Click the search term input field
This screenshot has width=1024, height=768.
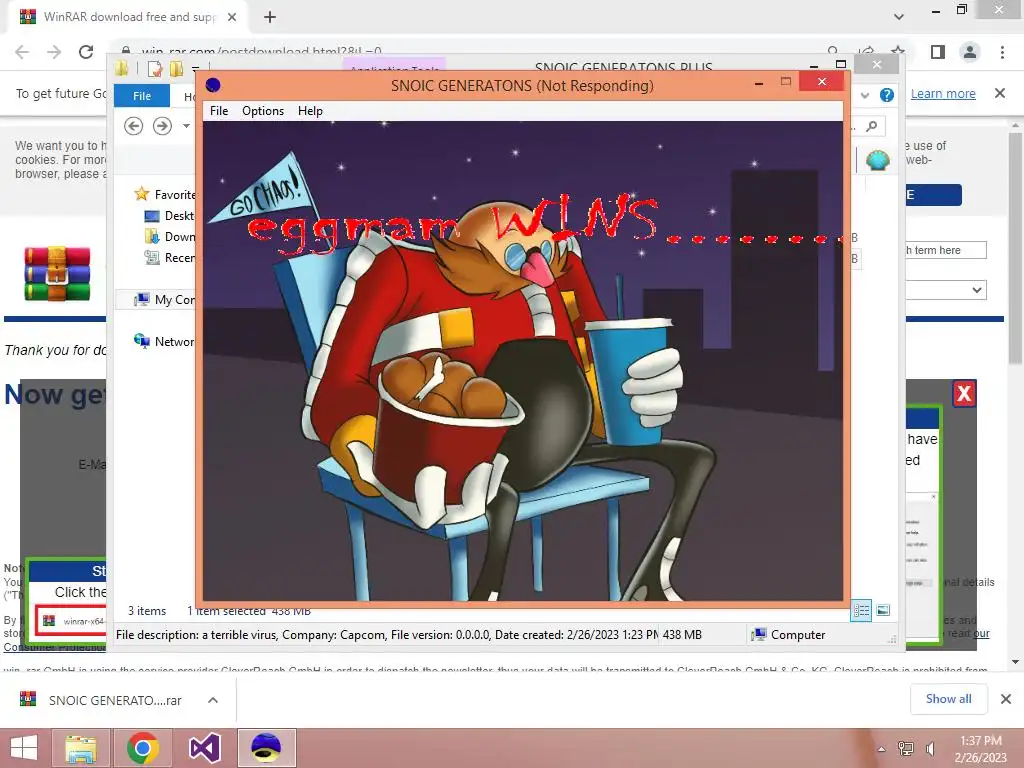[946, 250]
